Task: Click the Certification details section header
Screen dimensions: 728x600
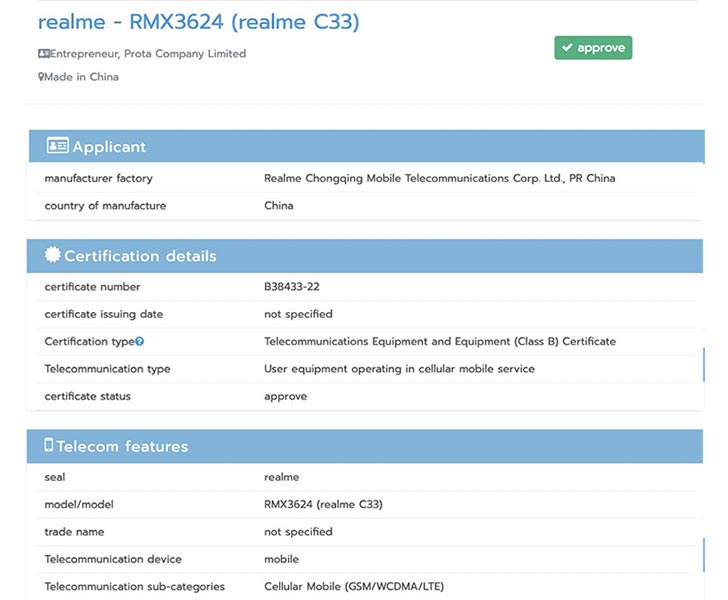Action: (365, 256)
